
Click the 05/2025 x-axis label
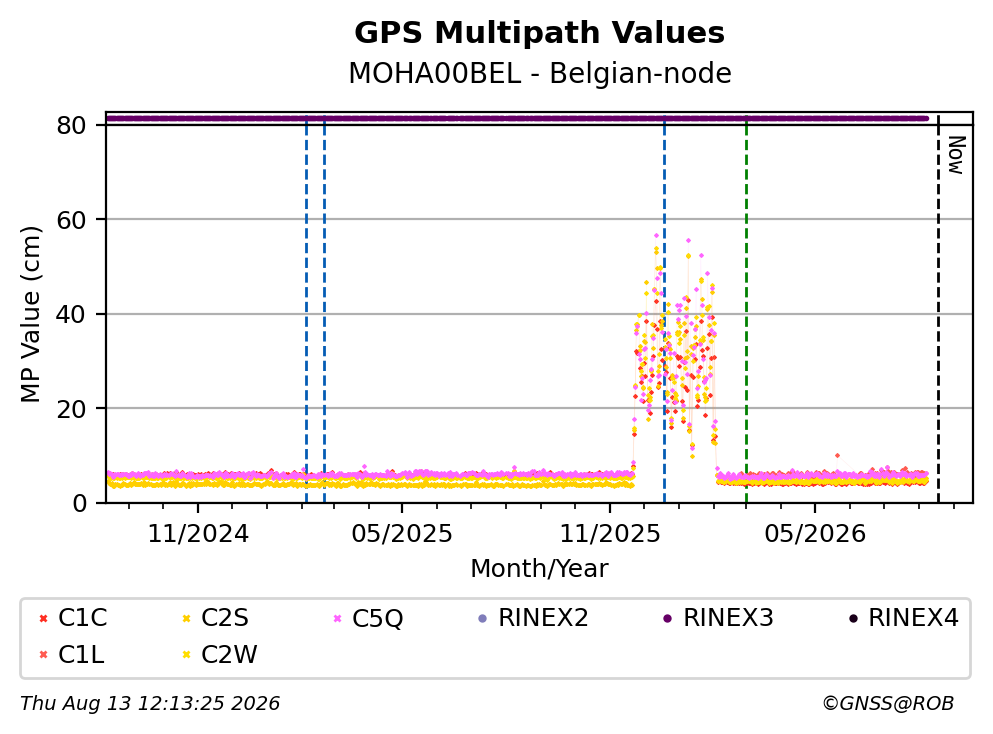(x=402, y=534)
